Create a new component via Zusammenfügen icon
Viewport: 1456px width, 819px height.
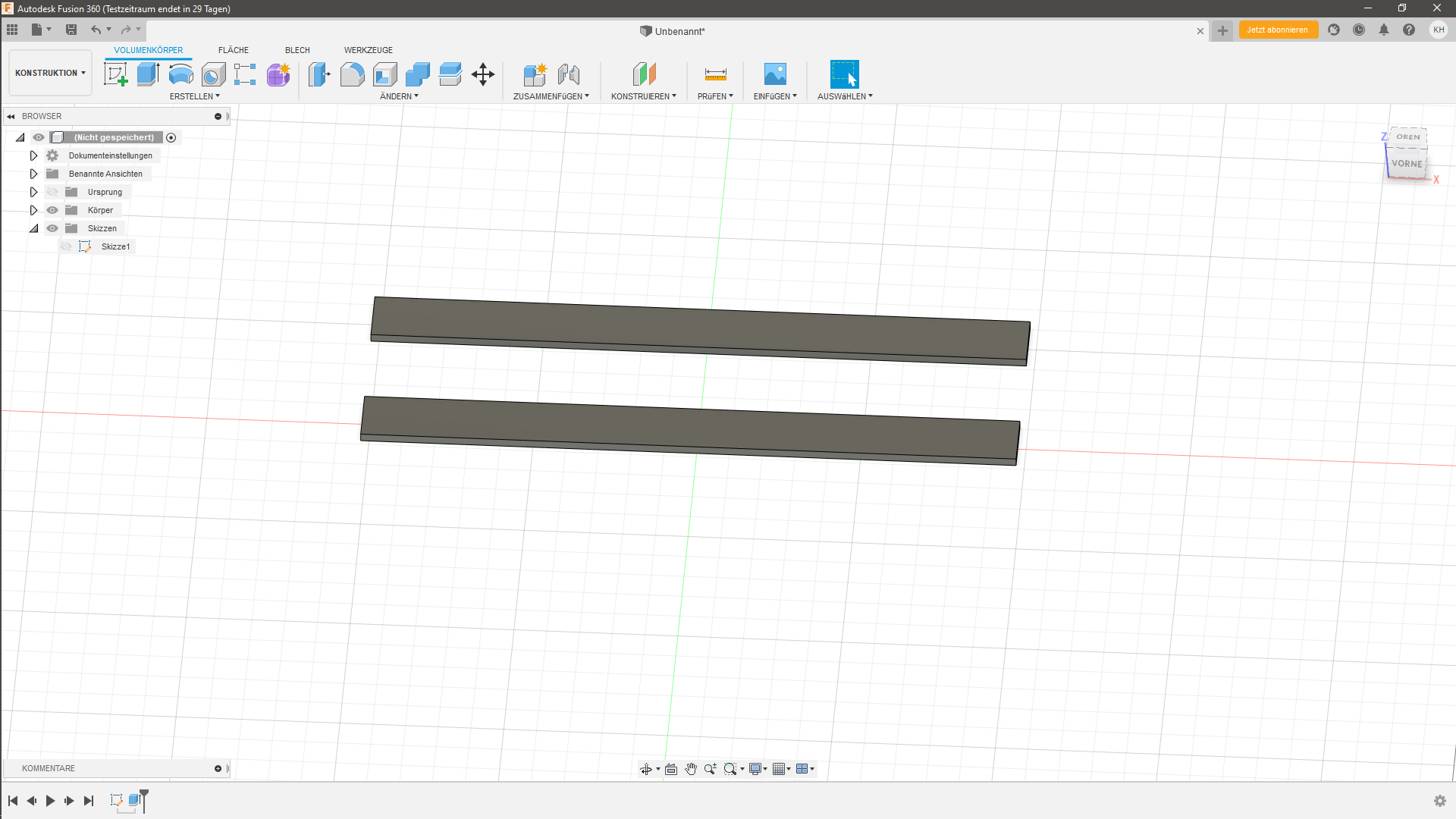click(x=535, y=74)
